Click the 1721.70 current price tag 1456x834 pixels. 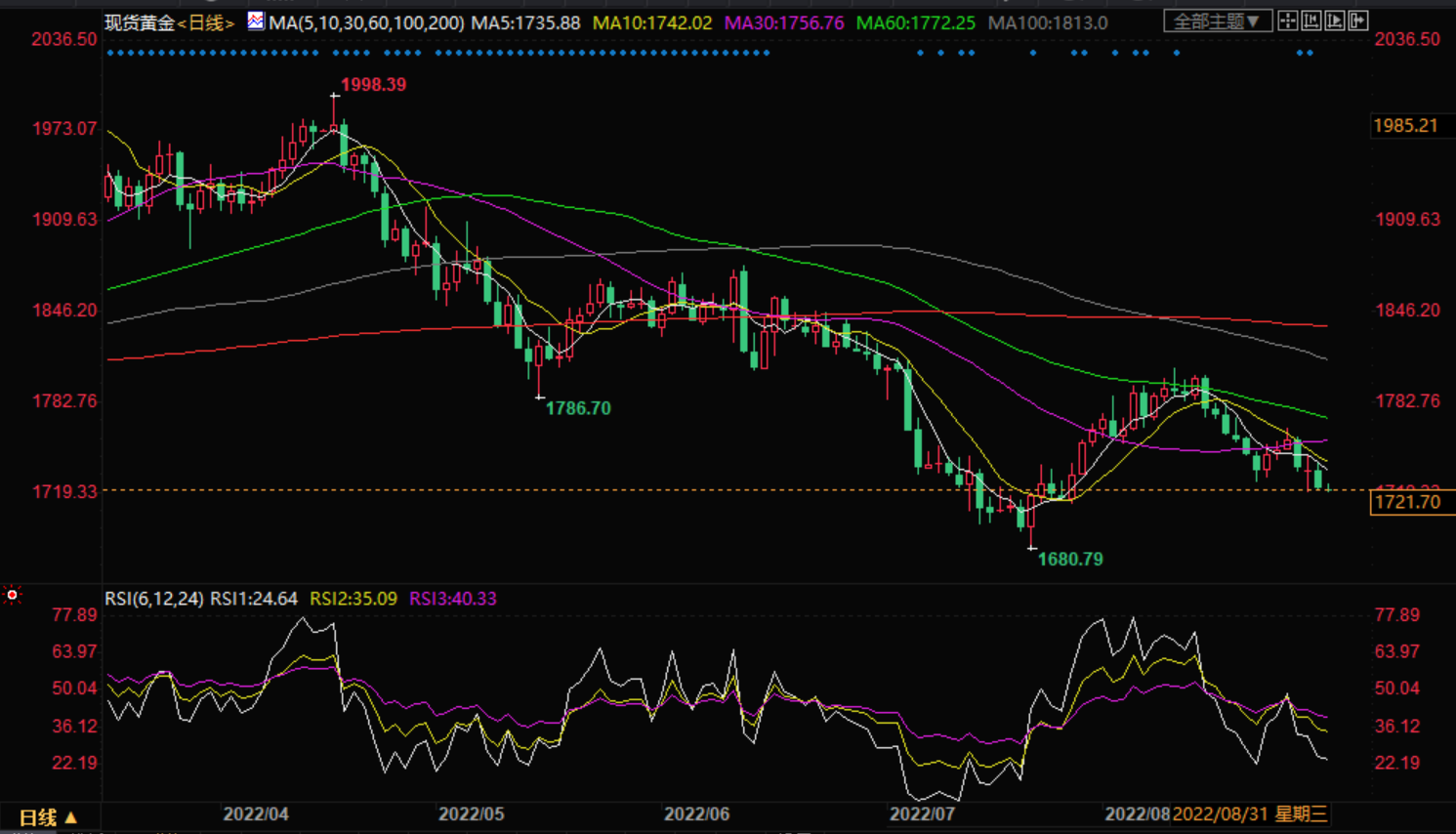(x=1406, y=502)
